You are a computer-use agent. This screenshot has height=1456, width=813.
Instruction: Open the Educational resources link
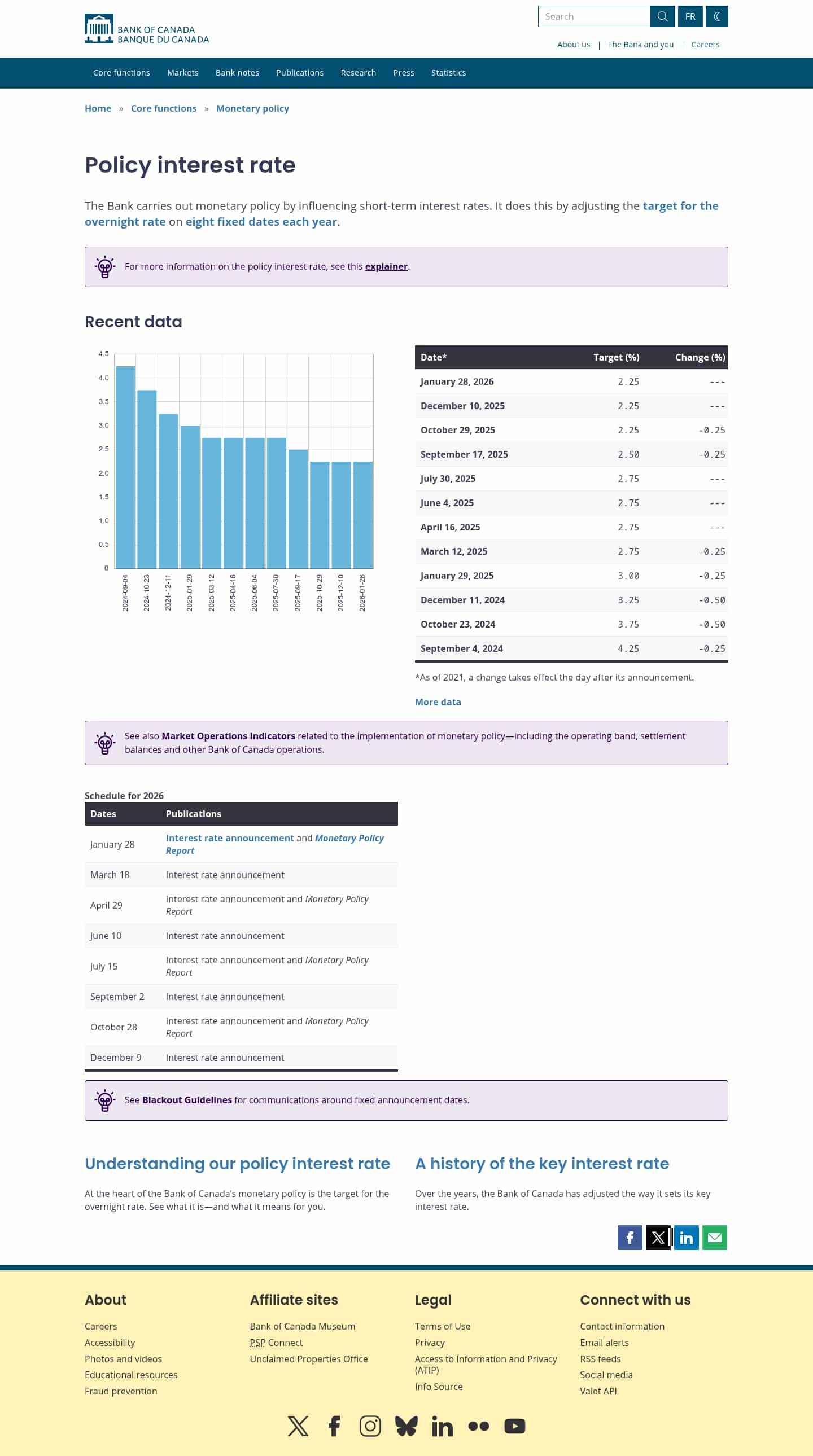[131, 1375]
